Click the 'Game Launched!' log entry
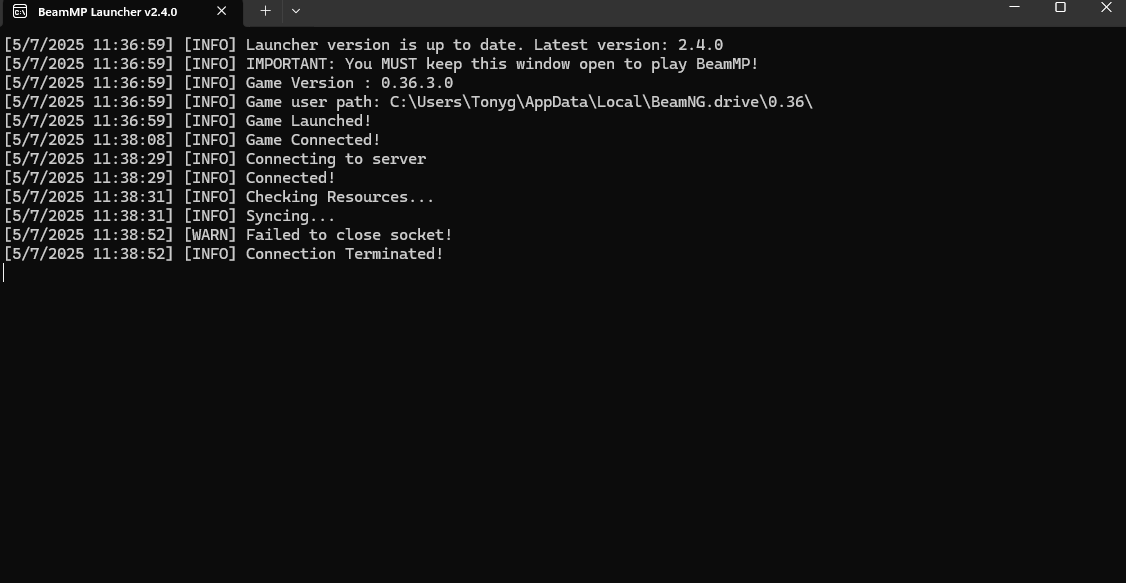This screenshot has height=583, width=1126. (309, 121)
